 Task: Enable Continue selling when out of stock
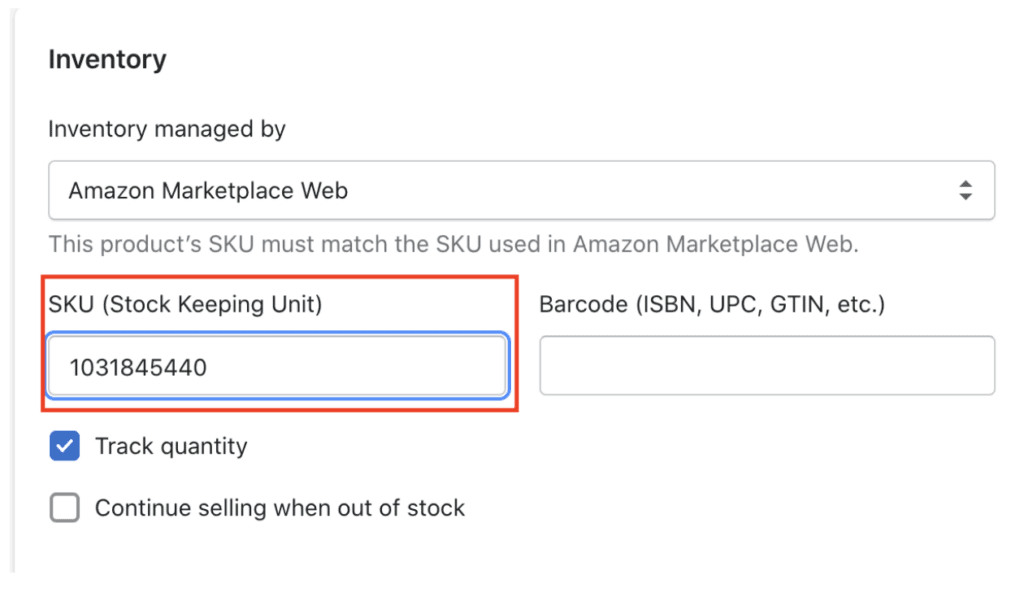[64, 508]
